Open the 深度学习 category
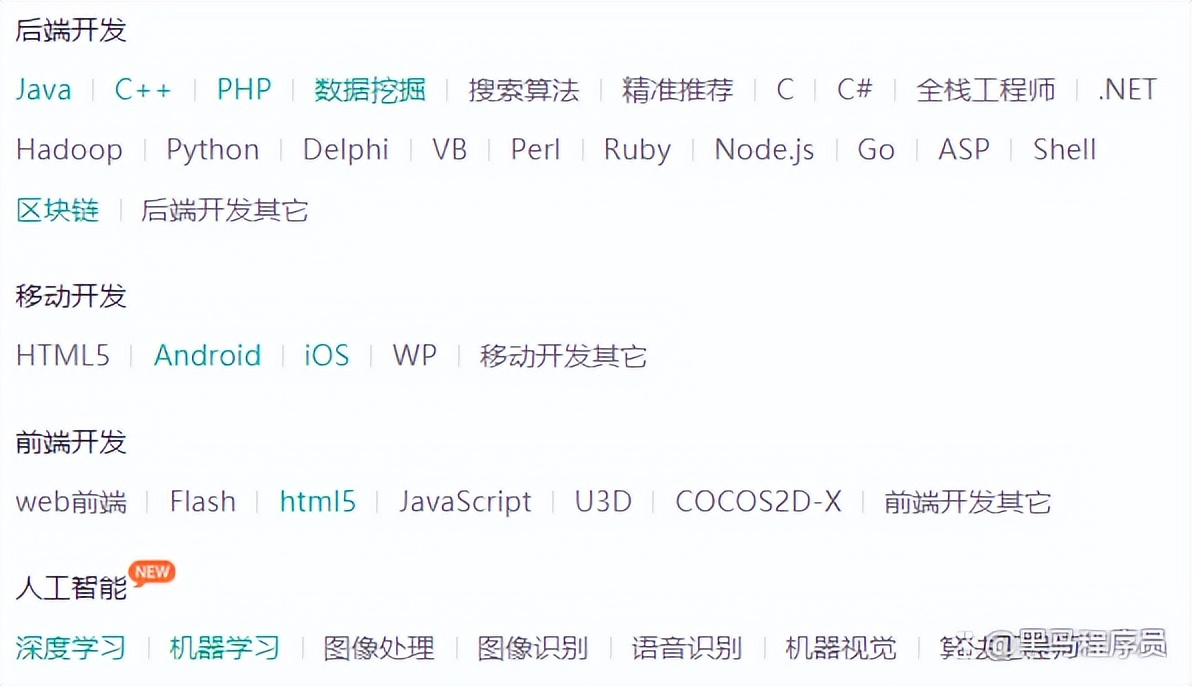 70,647
